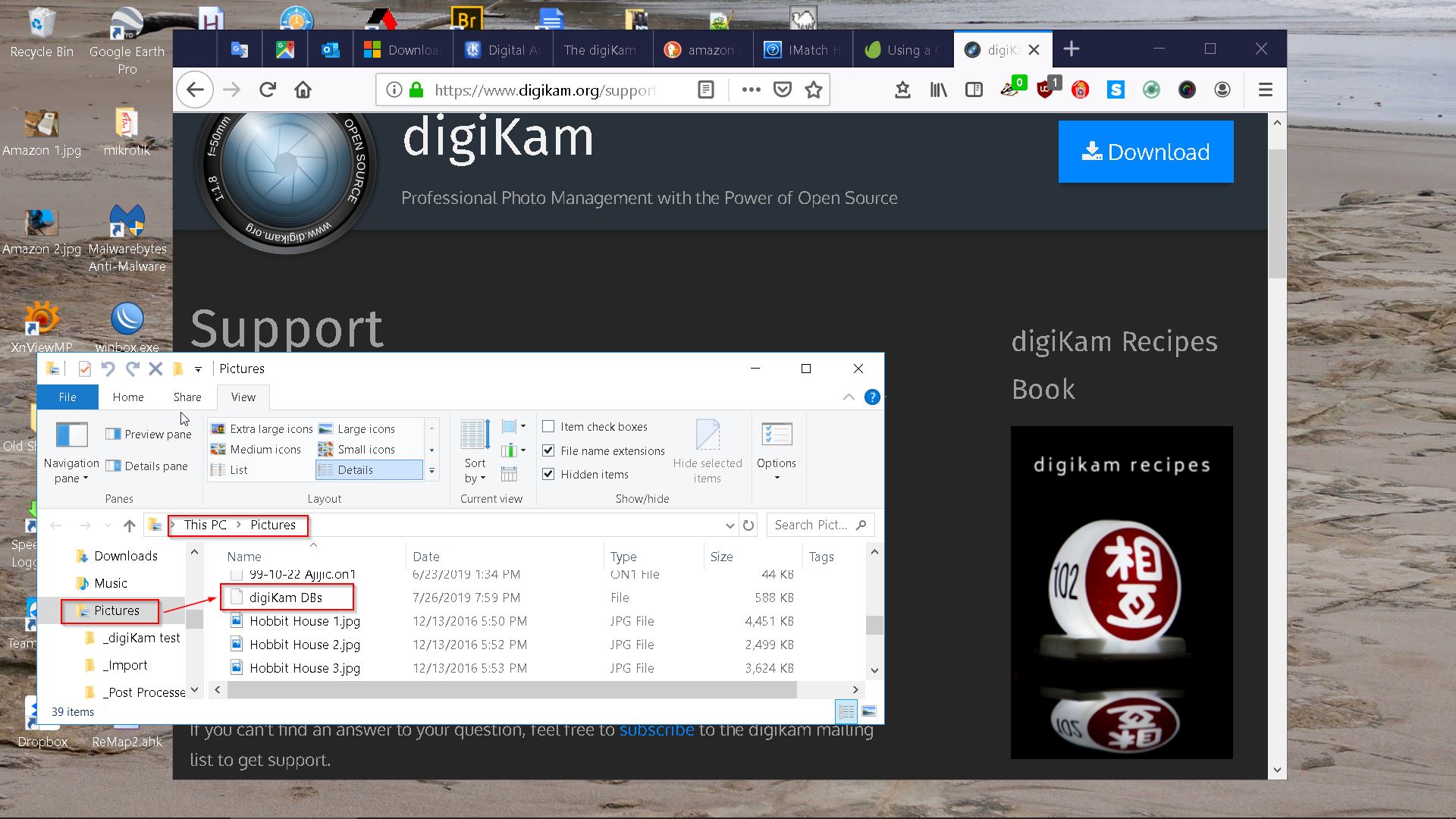This screenshot has height=819, width=1456.
Task: Open Firefox reader view icon
Action: pos(705,90)
